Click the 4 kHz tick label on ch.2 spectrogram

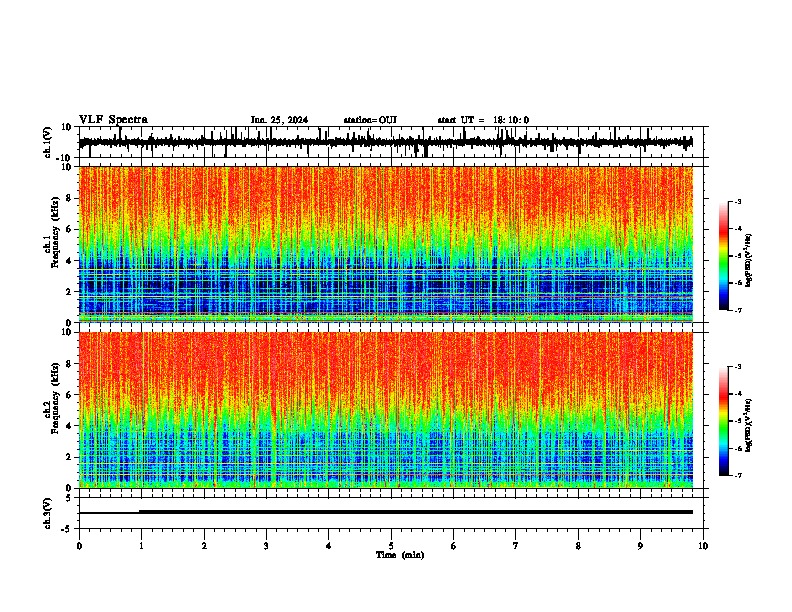69,426
